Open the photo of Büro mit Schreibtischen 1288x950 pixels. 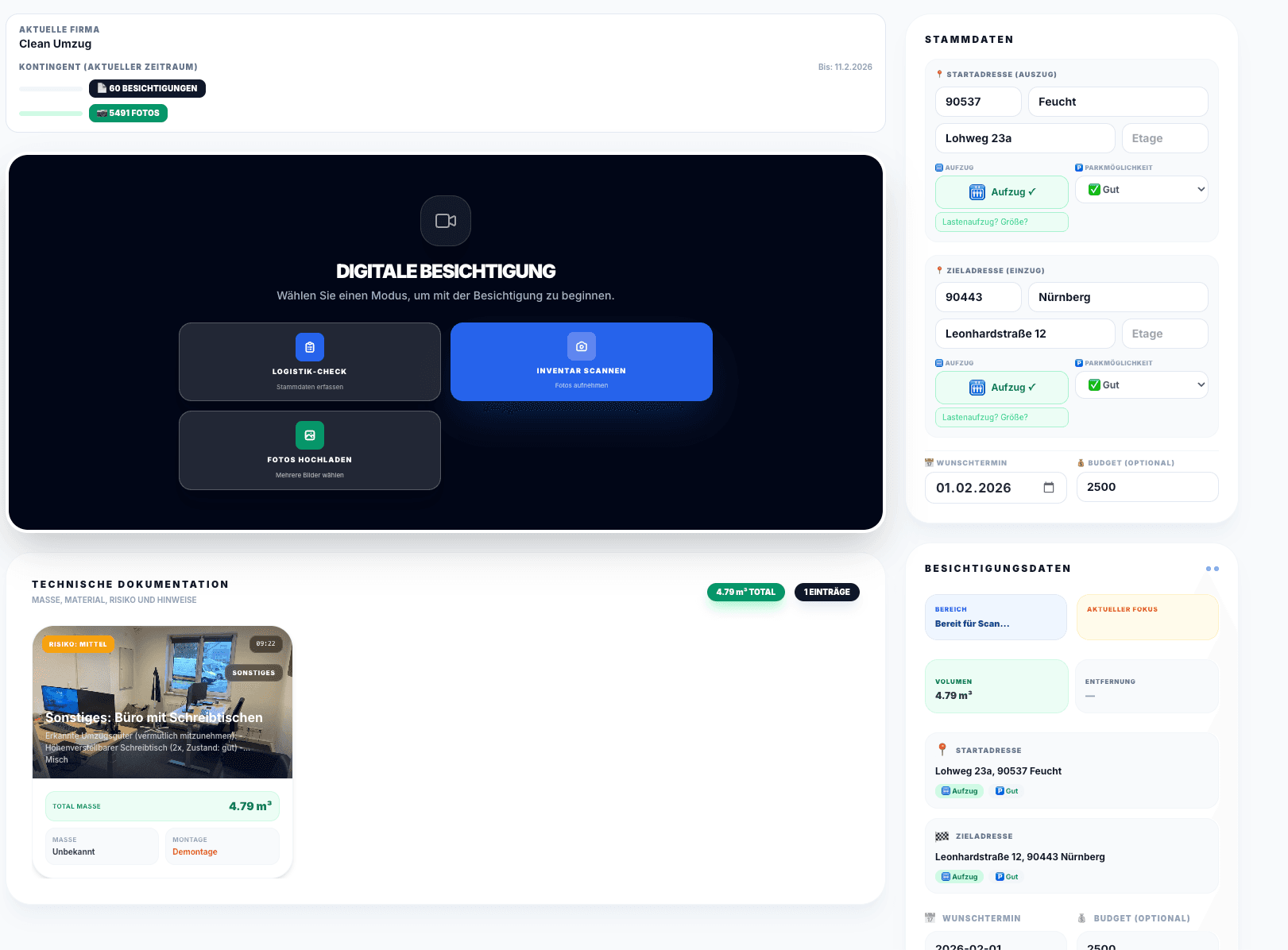click(x=162, y=701)
